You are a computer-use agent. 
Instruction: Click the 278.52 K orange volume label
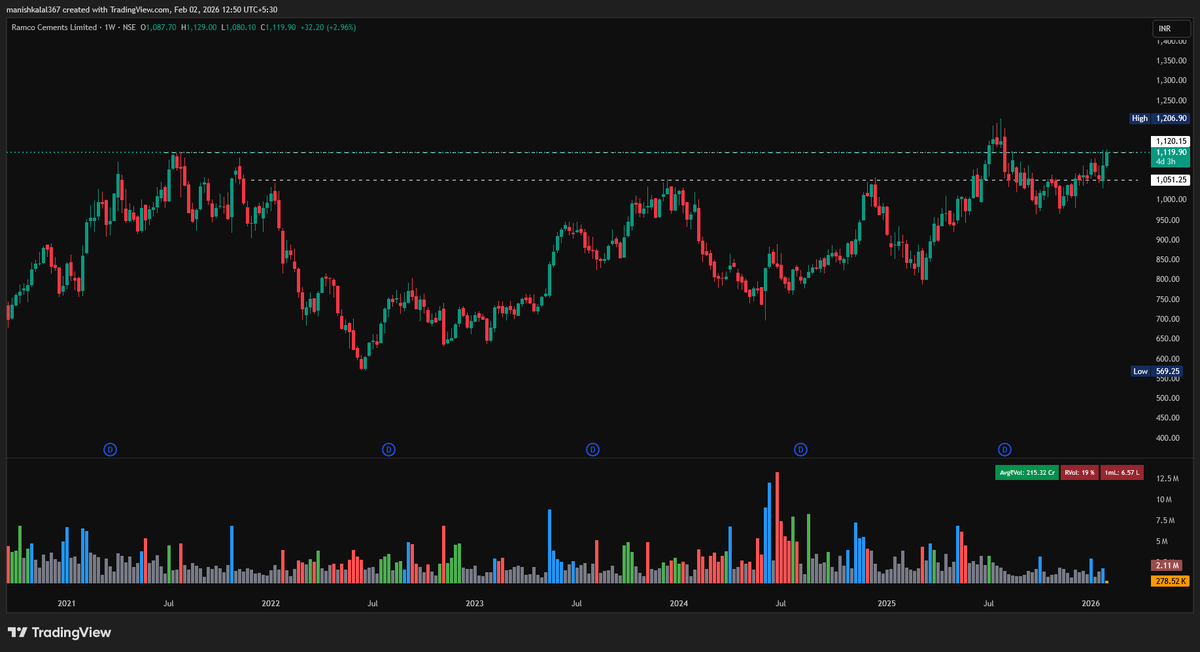click(x=1168, y=580)
